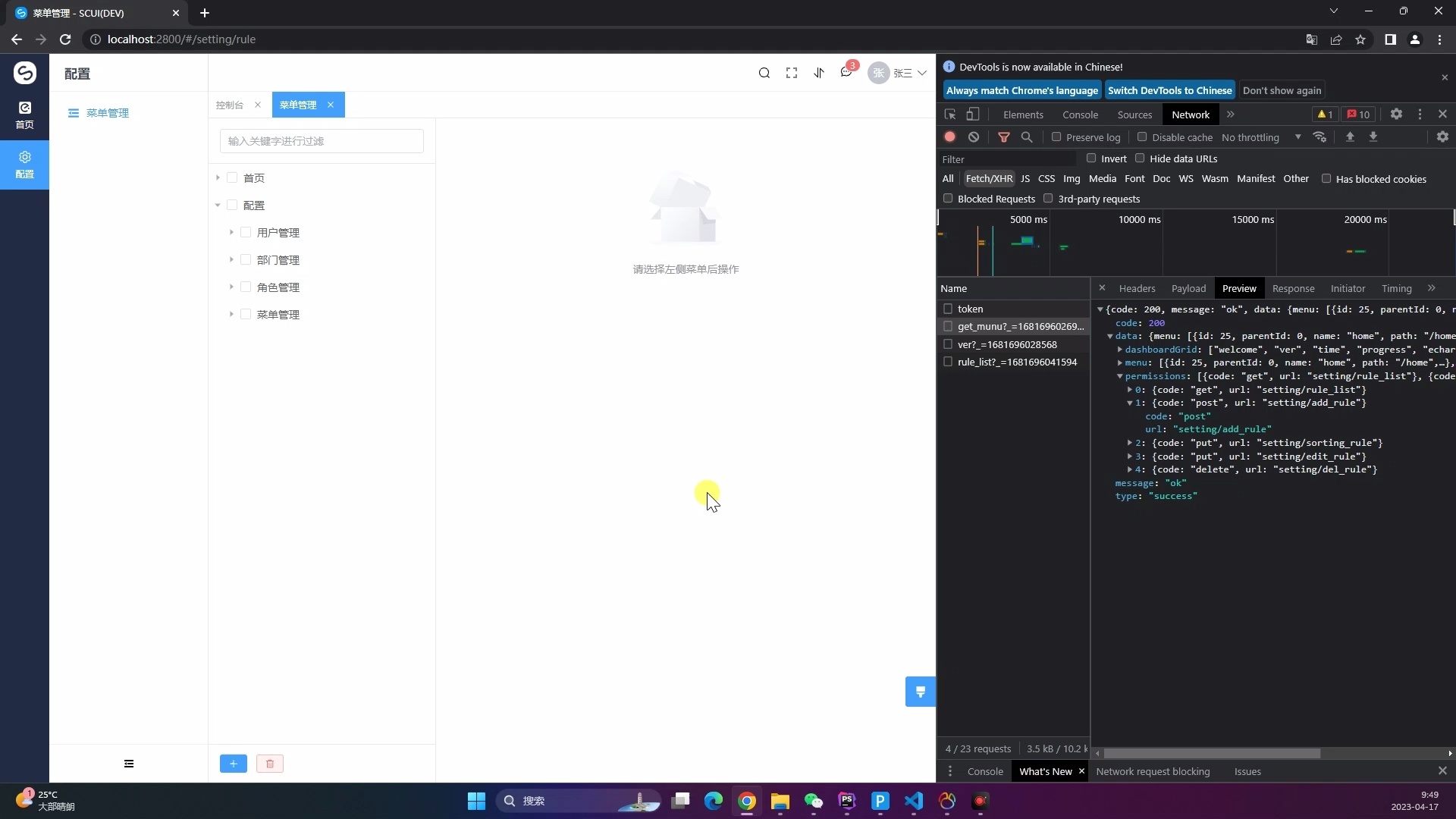
Task: Enable the Preserve log checkbox
Action: pyautogui.click(x=1058, y=137)
